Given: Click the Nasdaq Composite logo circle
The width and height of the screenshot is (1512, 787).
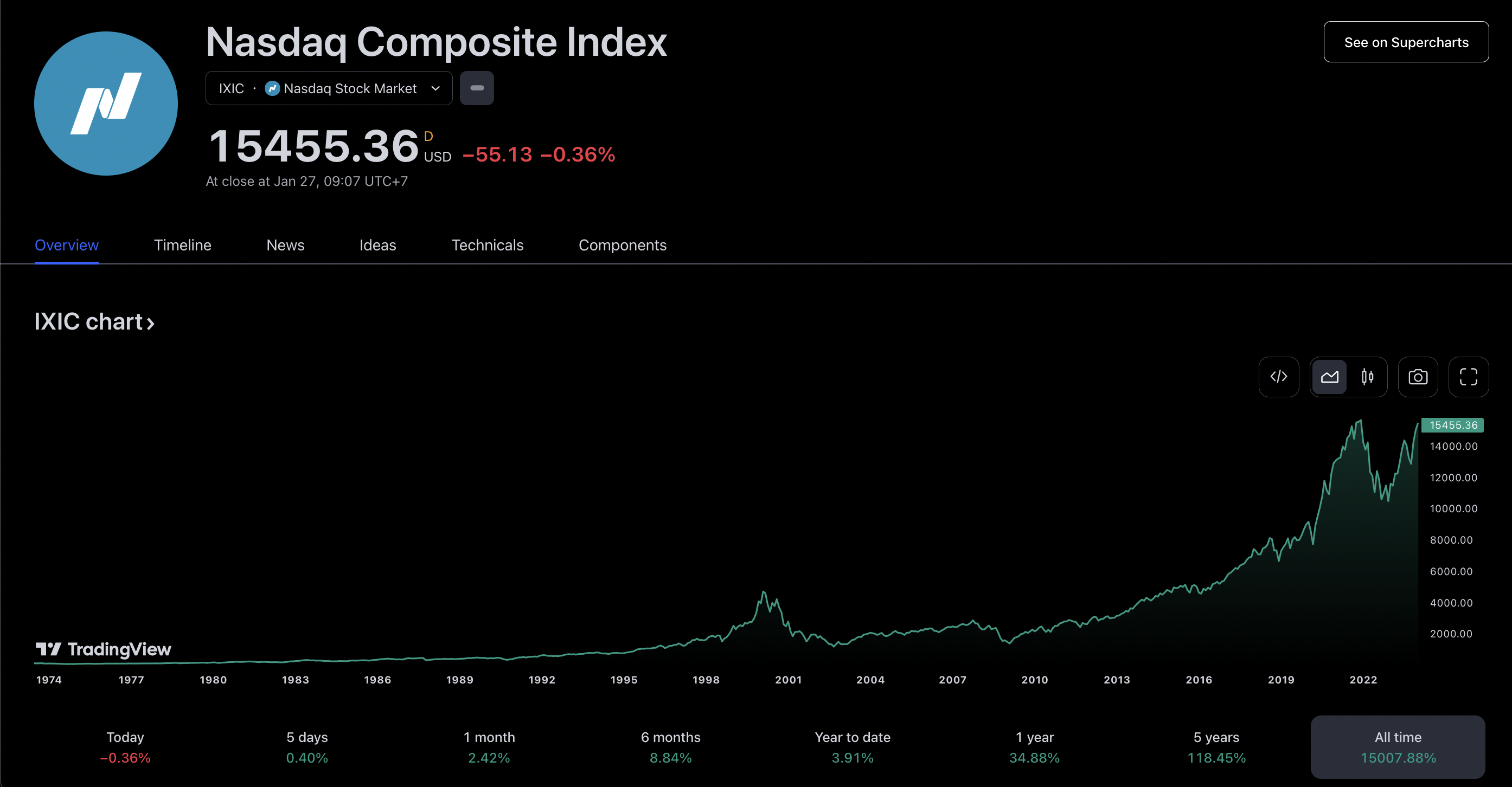Looking at the screenshot, I should [x=106, y=103].
